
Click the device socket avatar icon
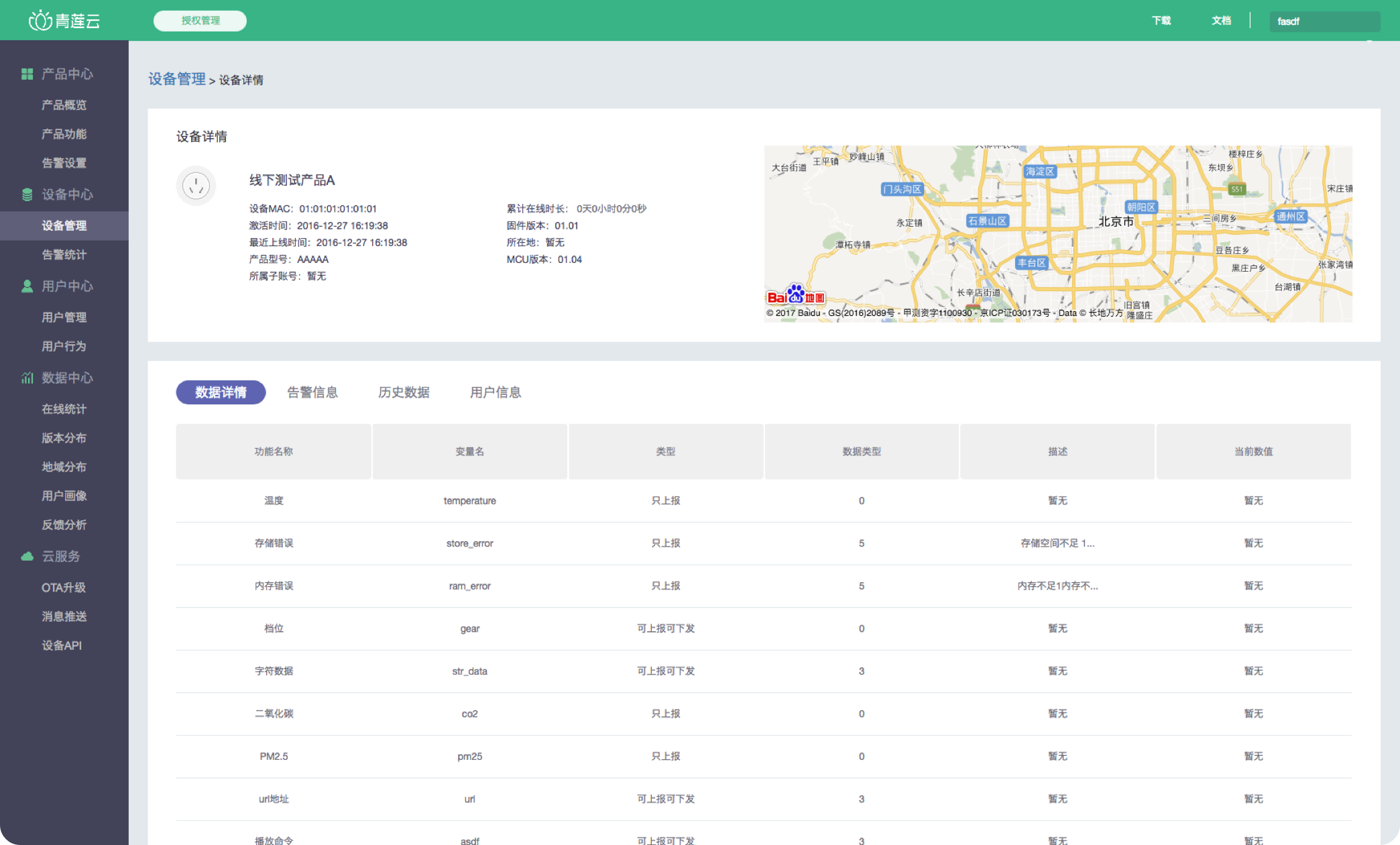(x=196, y=186)
